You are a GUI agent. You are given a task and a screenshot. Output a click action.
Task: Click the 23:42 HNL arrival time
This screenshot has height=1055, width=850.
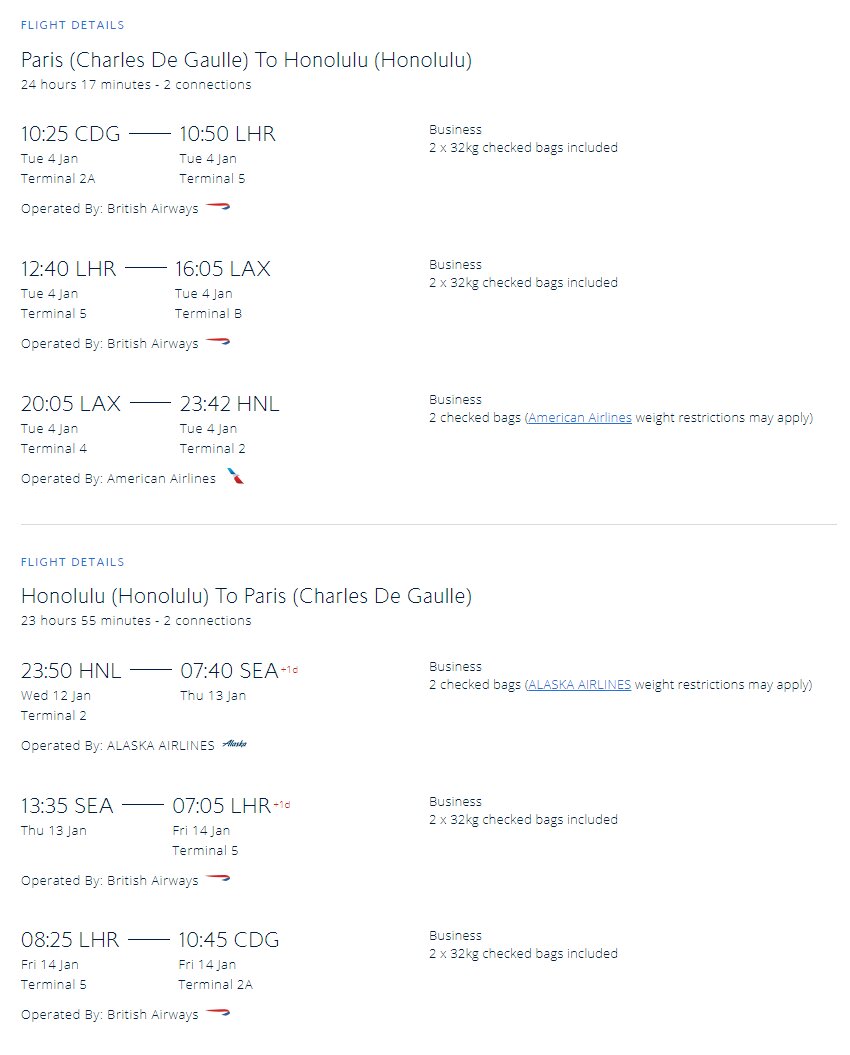click(x=229, y=404)
